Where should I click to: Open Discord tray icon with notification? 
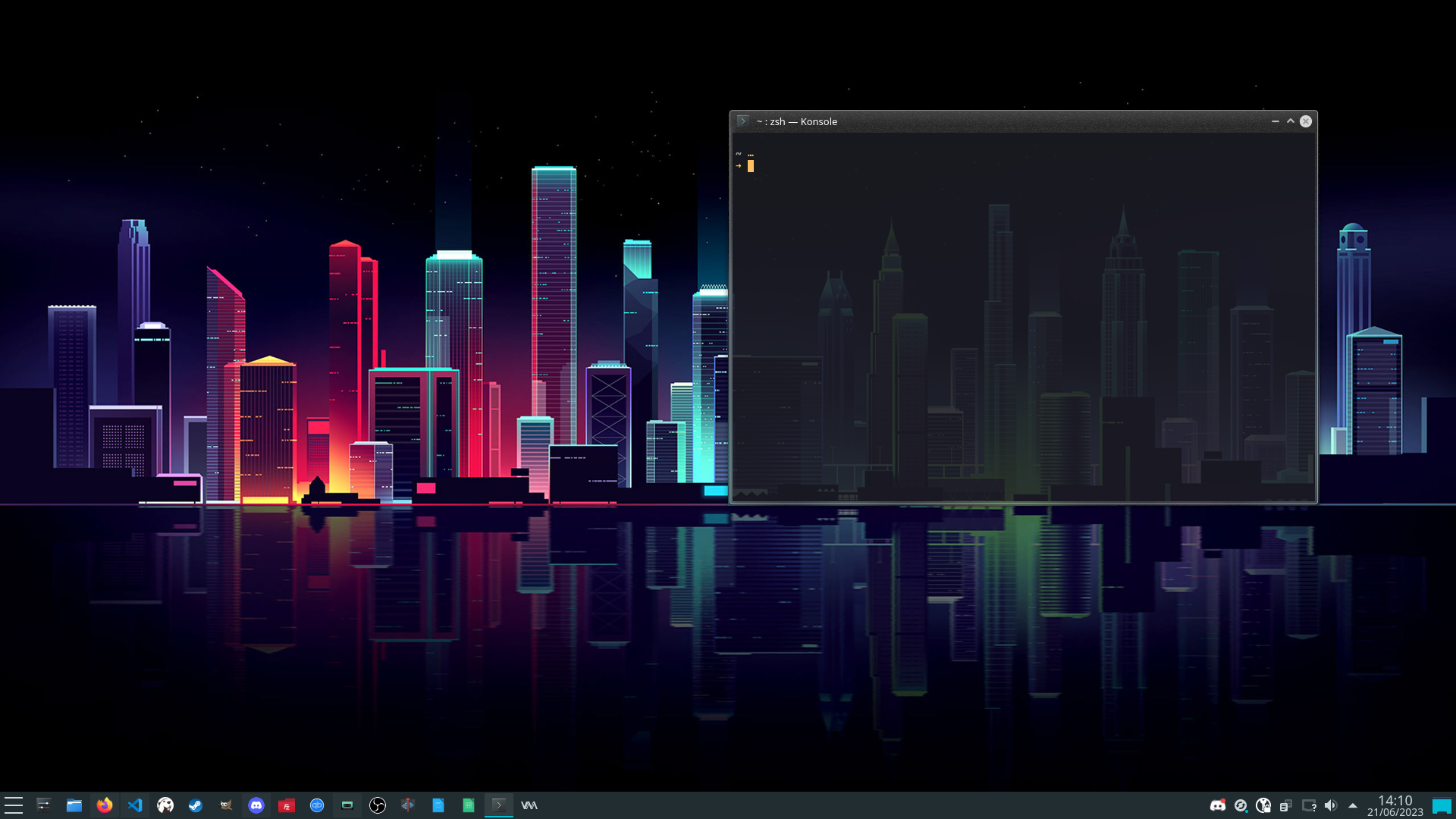1218,805
